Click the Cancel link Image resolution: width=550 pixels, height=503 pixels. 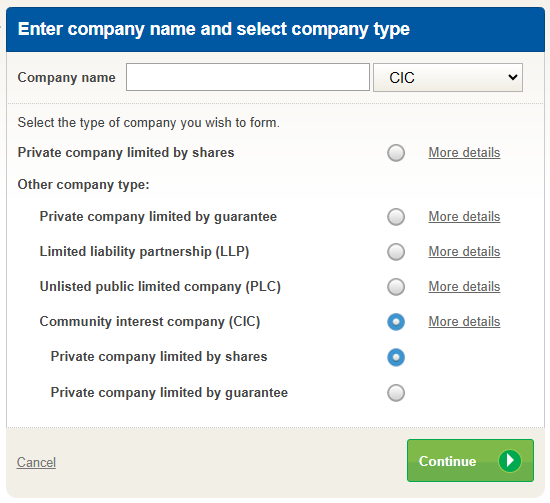click(x=36, y=462)
